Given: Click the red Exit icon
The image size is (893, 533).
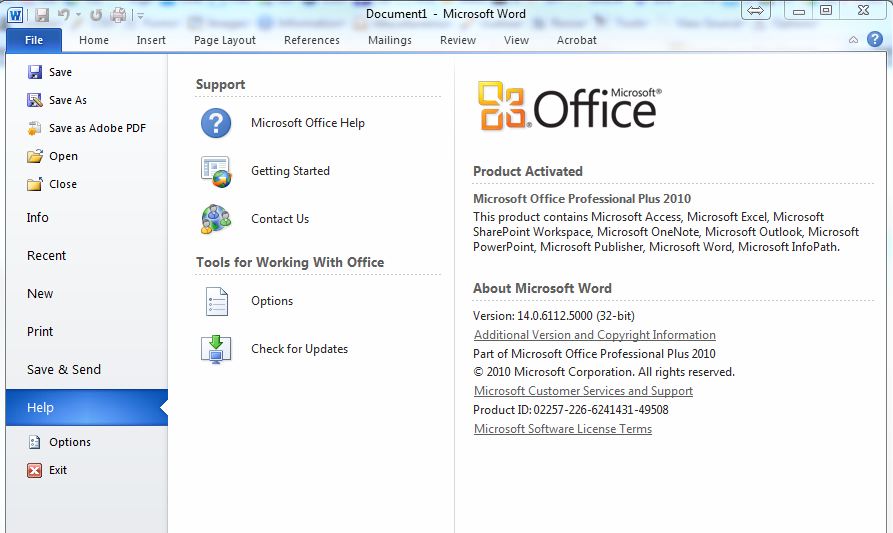Looking at the screenshot, I should click(x=35, y=470).
